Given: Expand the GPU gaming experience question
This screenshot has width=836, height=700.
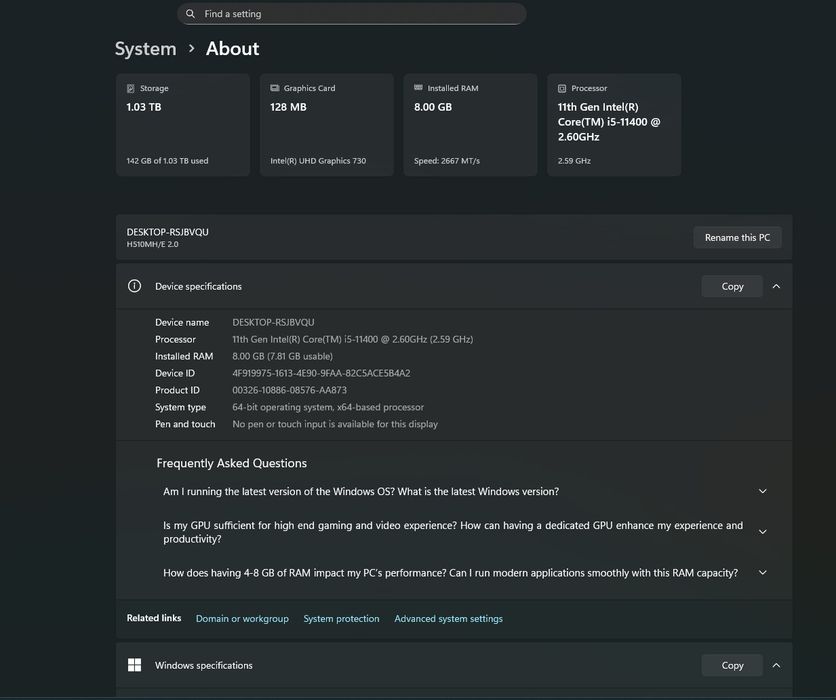Looking at the screenshot, I should (763, 532).
